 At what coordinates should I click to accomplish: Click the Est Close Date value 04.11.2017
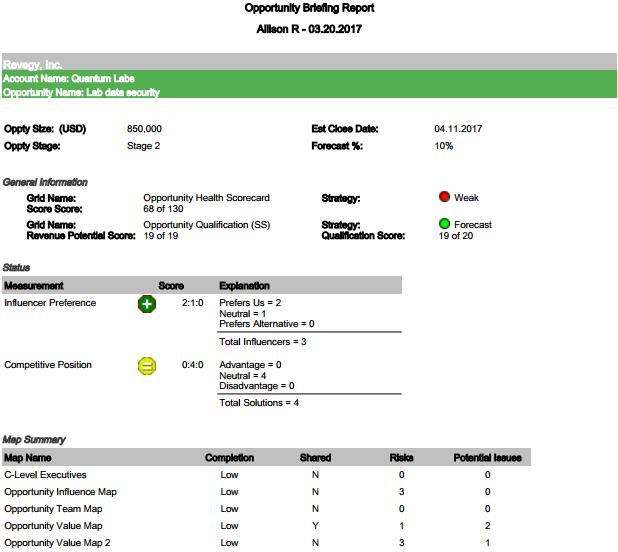tap(458, 129)
